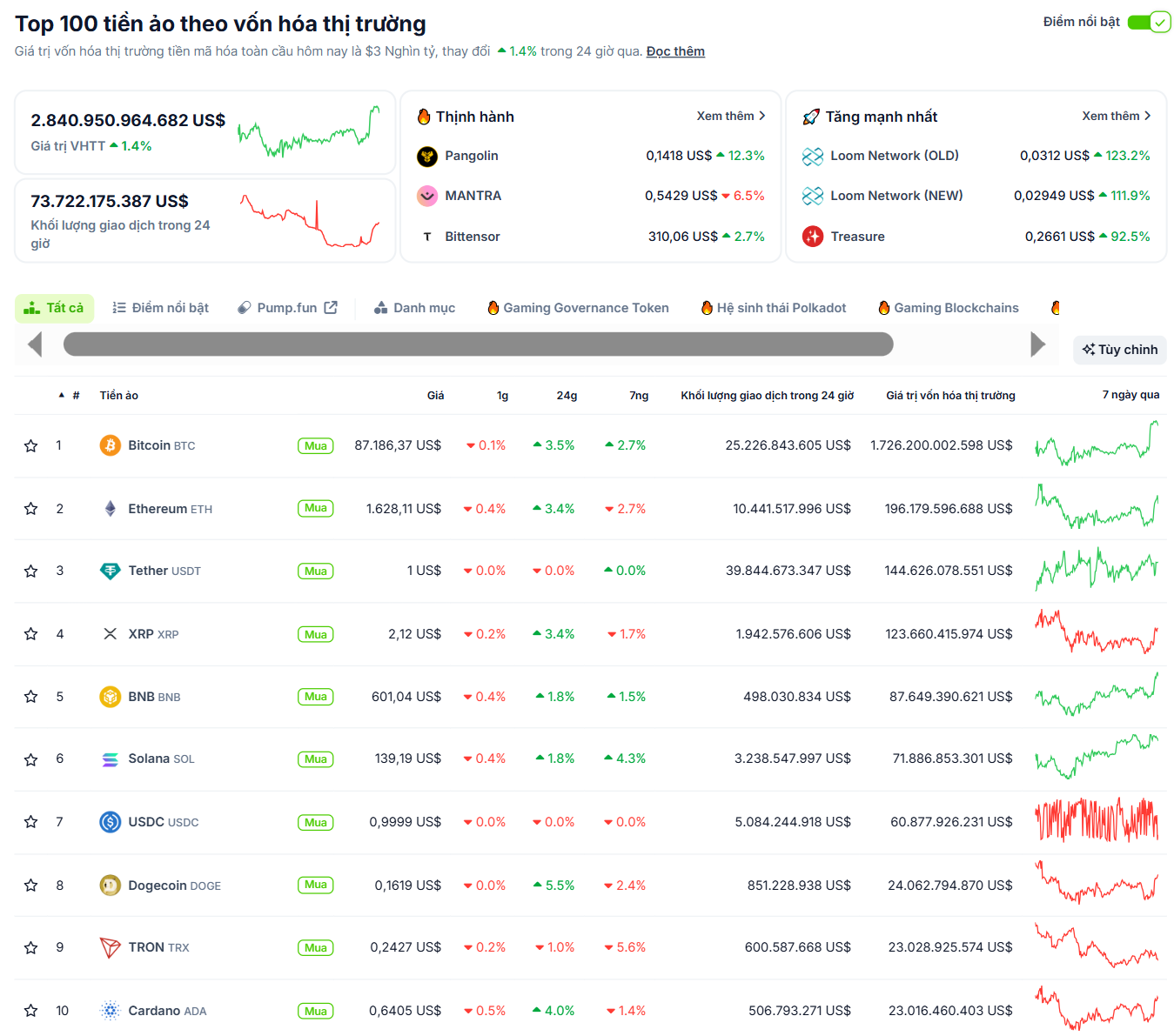Select the Gaming Blockchains tab
This screenshot has width=1174, height=1036.
click(948, 308)
